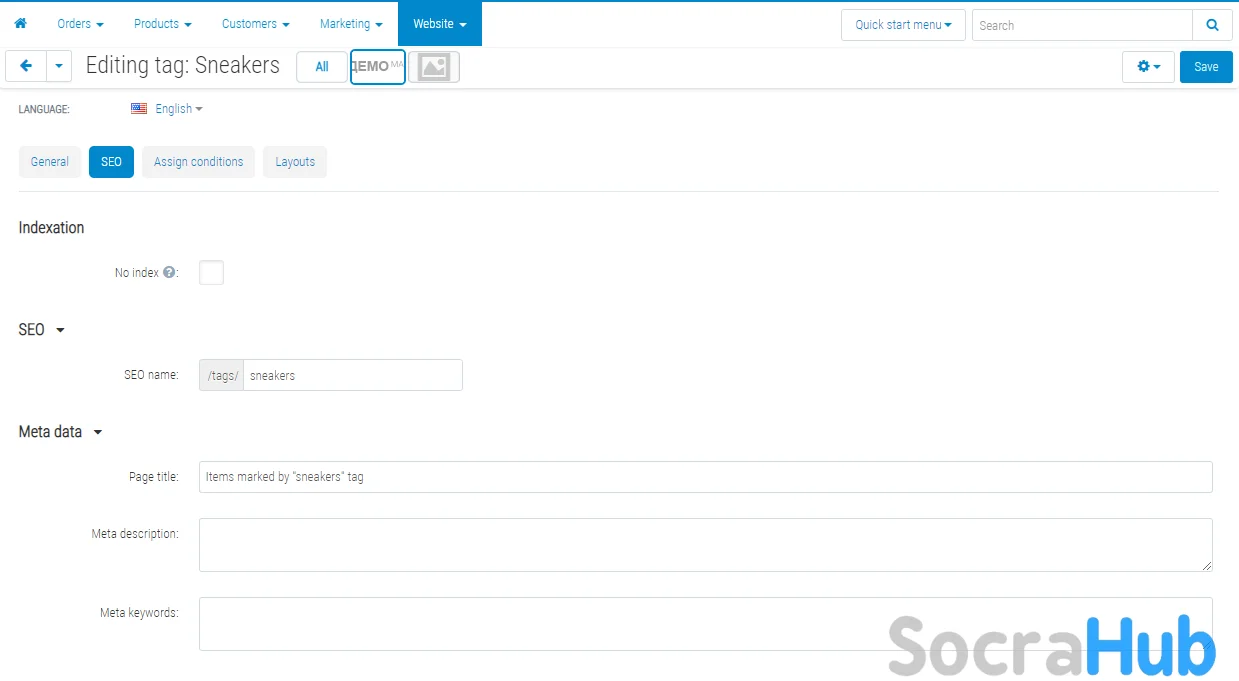Expand the Quick start menu dropdown
Screen dimensions: 1239x681
[903, 25]
